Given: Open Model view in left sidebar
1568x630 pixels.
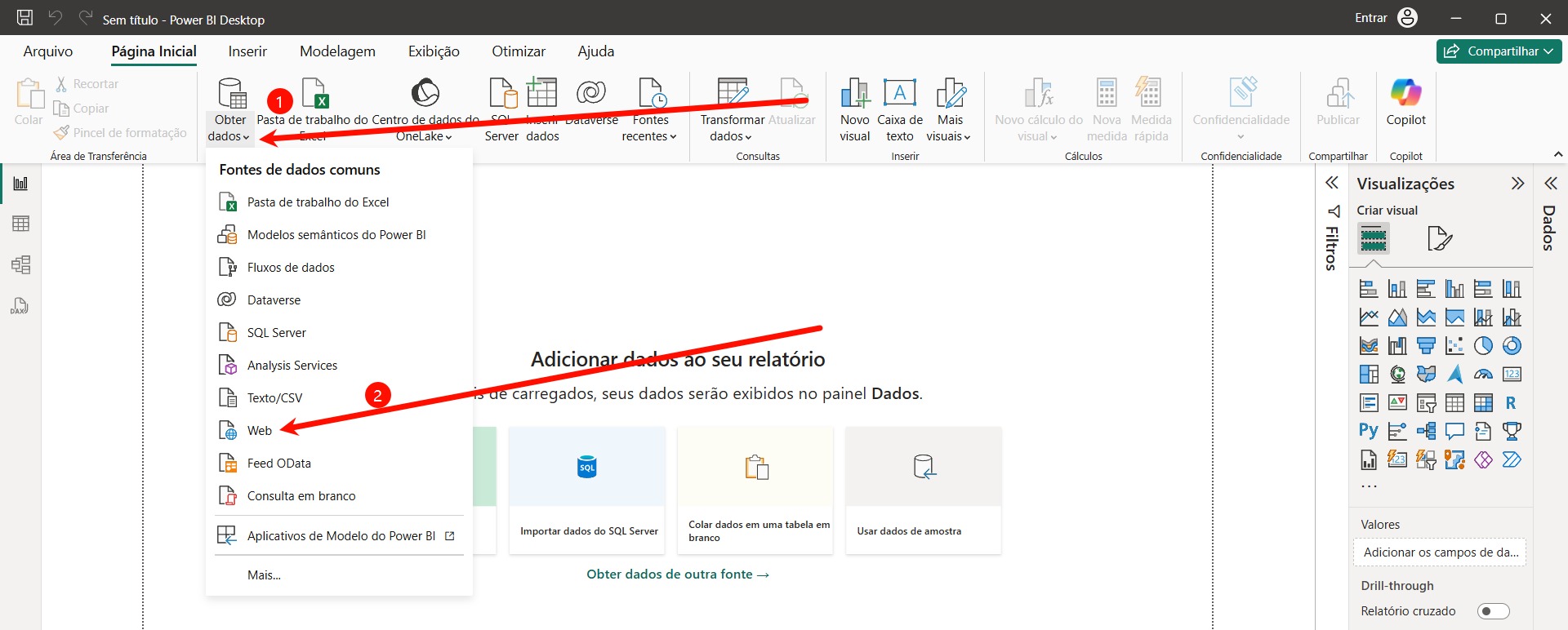Looking at the screenshot, I should (x=21, y=264).
